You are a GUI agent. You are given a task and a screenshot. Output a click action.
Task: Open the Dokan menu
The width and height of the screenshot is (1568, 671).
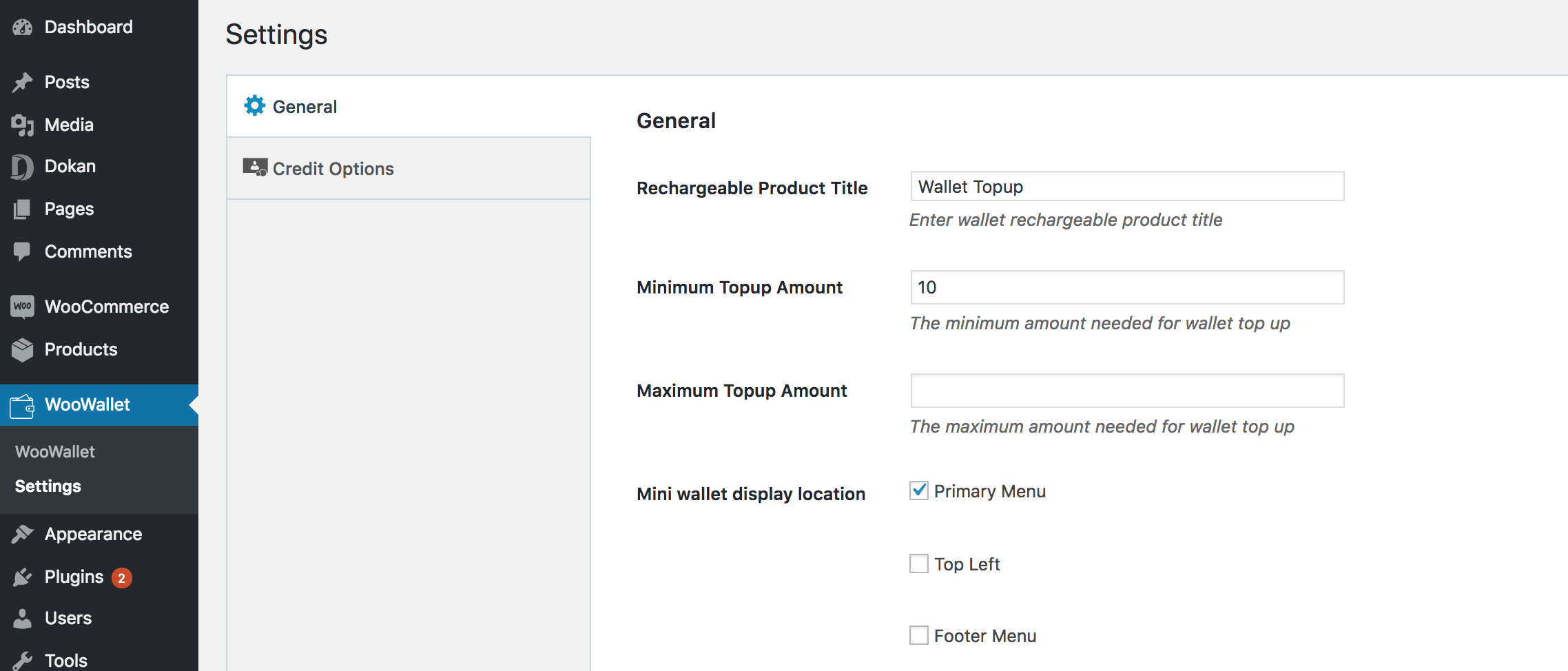(x=99, y=166)
